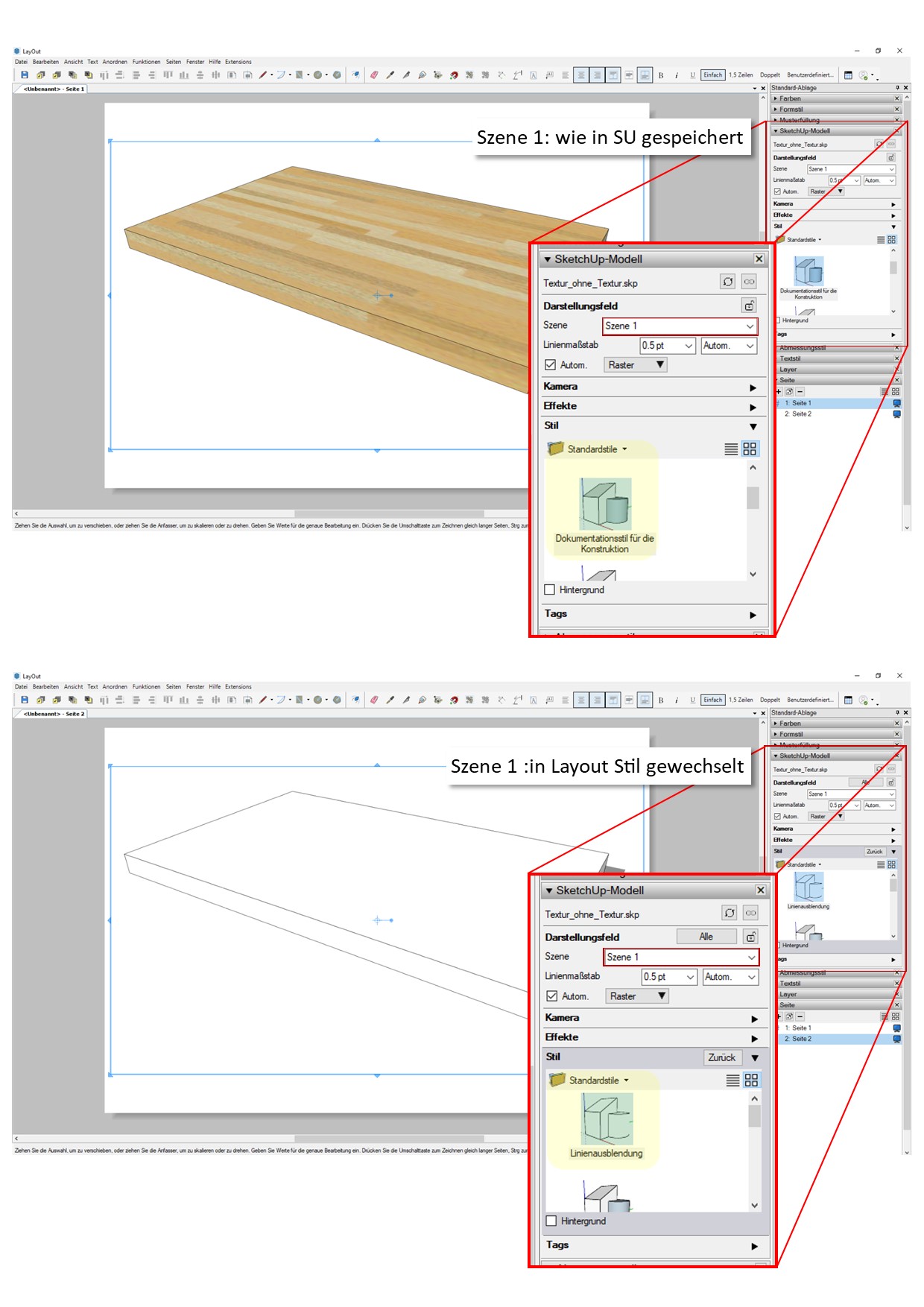Switch to list view in the upper enlarged Stil panel
The width and height of the screenshot is (924, 1307).
coord(731,449)
